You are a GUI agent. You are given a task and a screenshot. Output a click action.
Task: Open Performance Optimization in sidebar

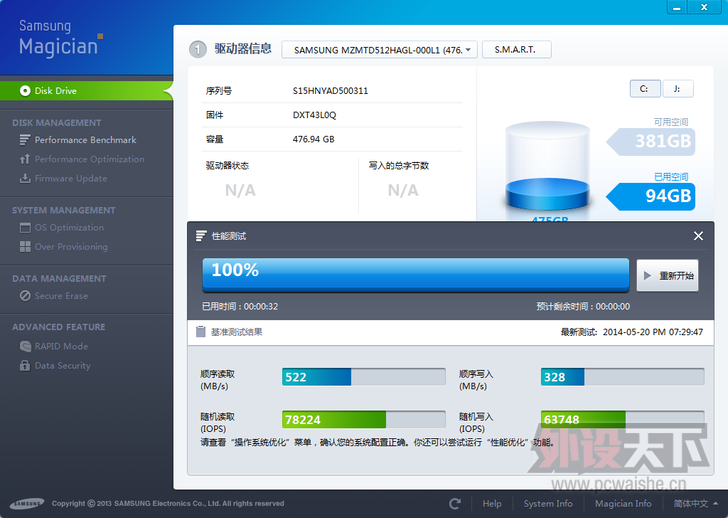point(90,159)
